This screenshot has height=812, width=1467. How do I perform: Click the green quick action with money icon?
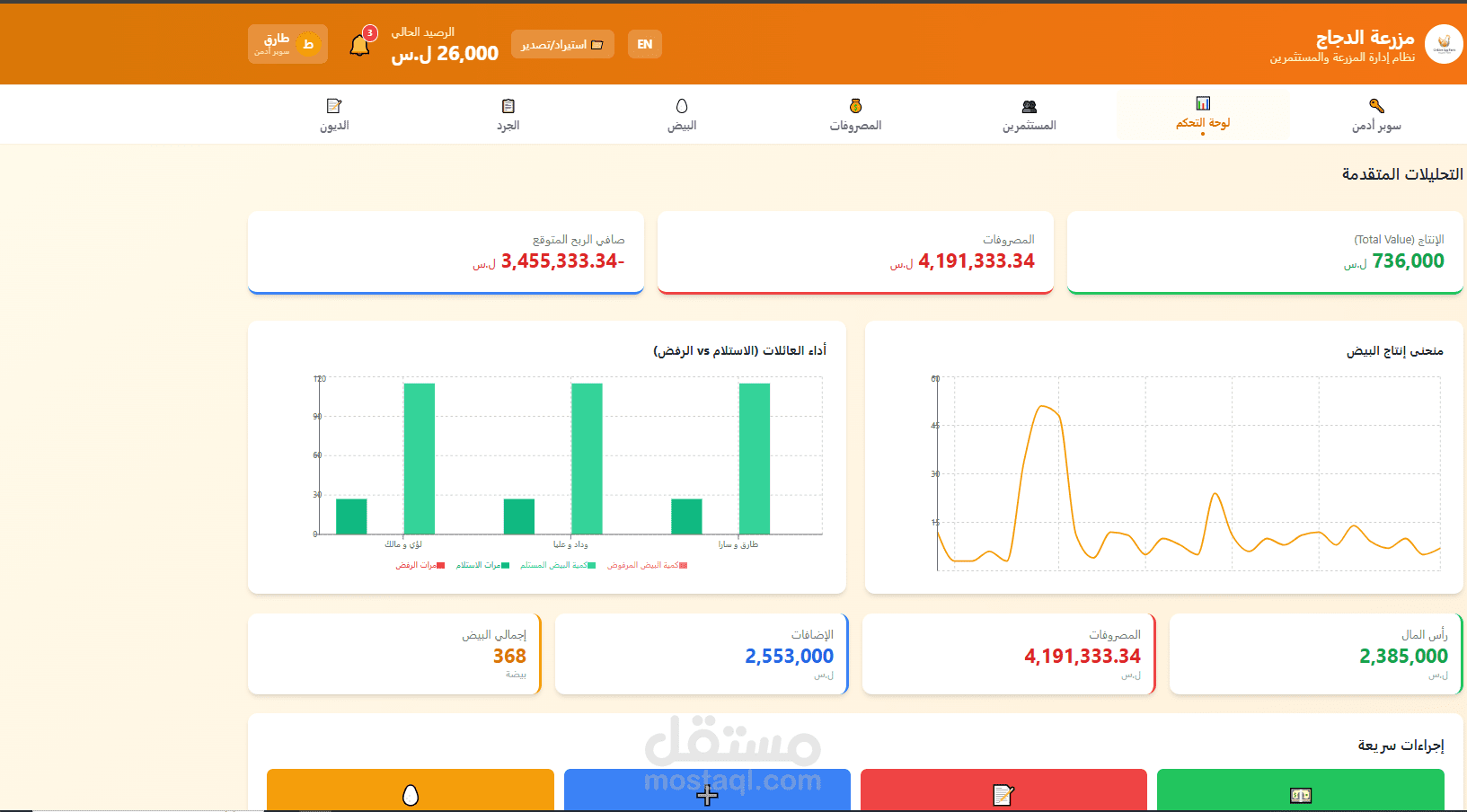[x=1300, y=791]
